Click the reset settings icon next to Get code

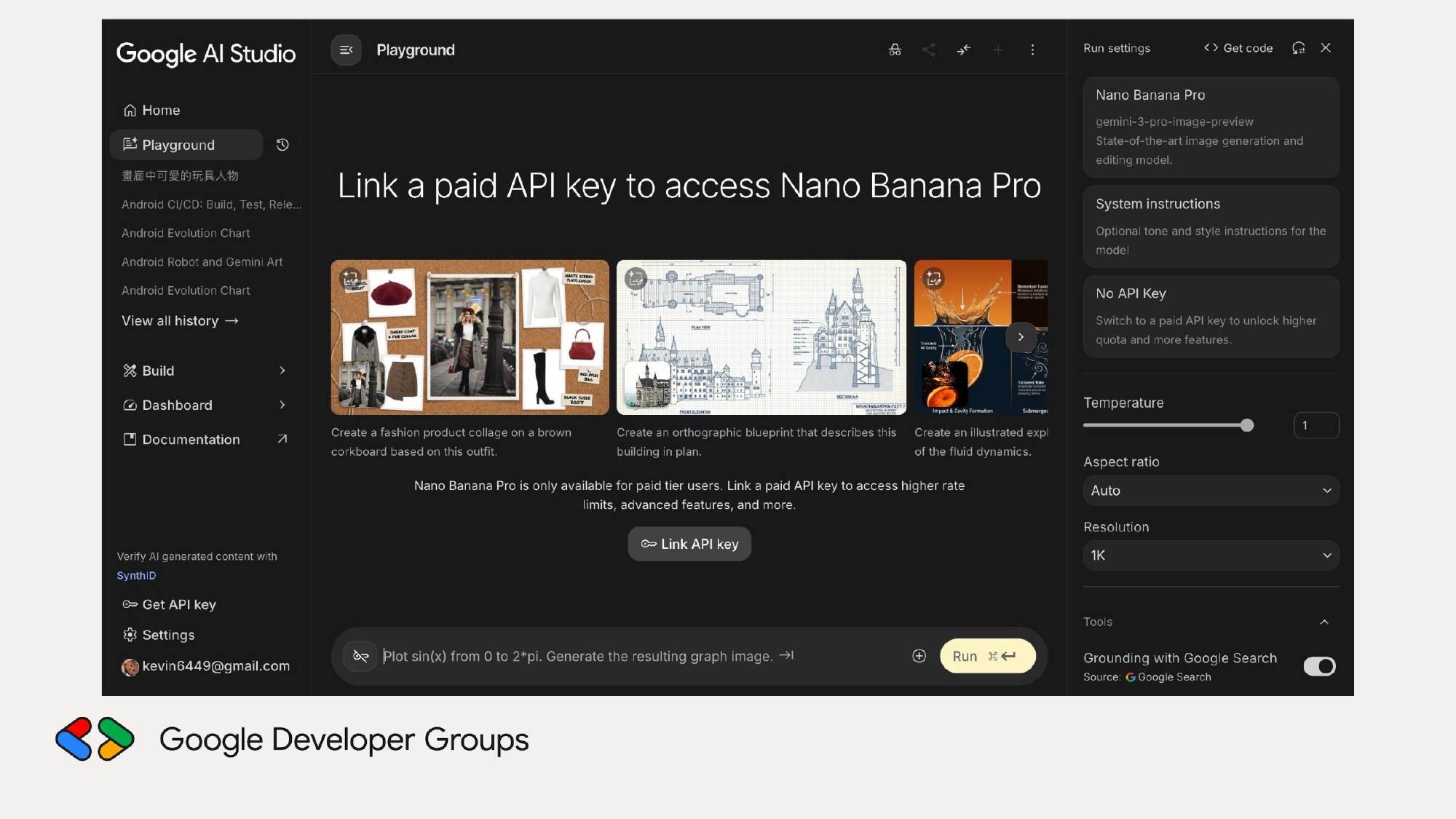pos(1298,48)
